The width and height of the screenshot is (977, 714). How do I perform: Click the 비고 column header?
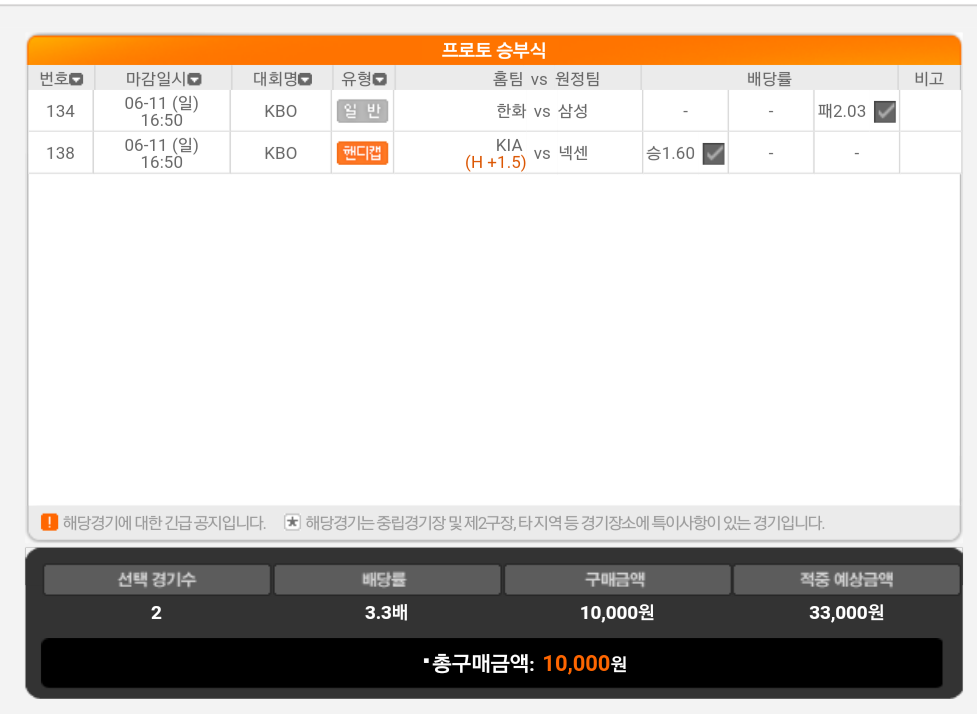[929, 79]
